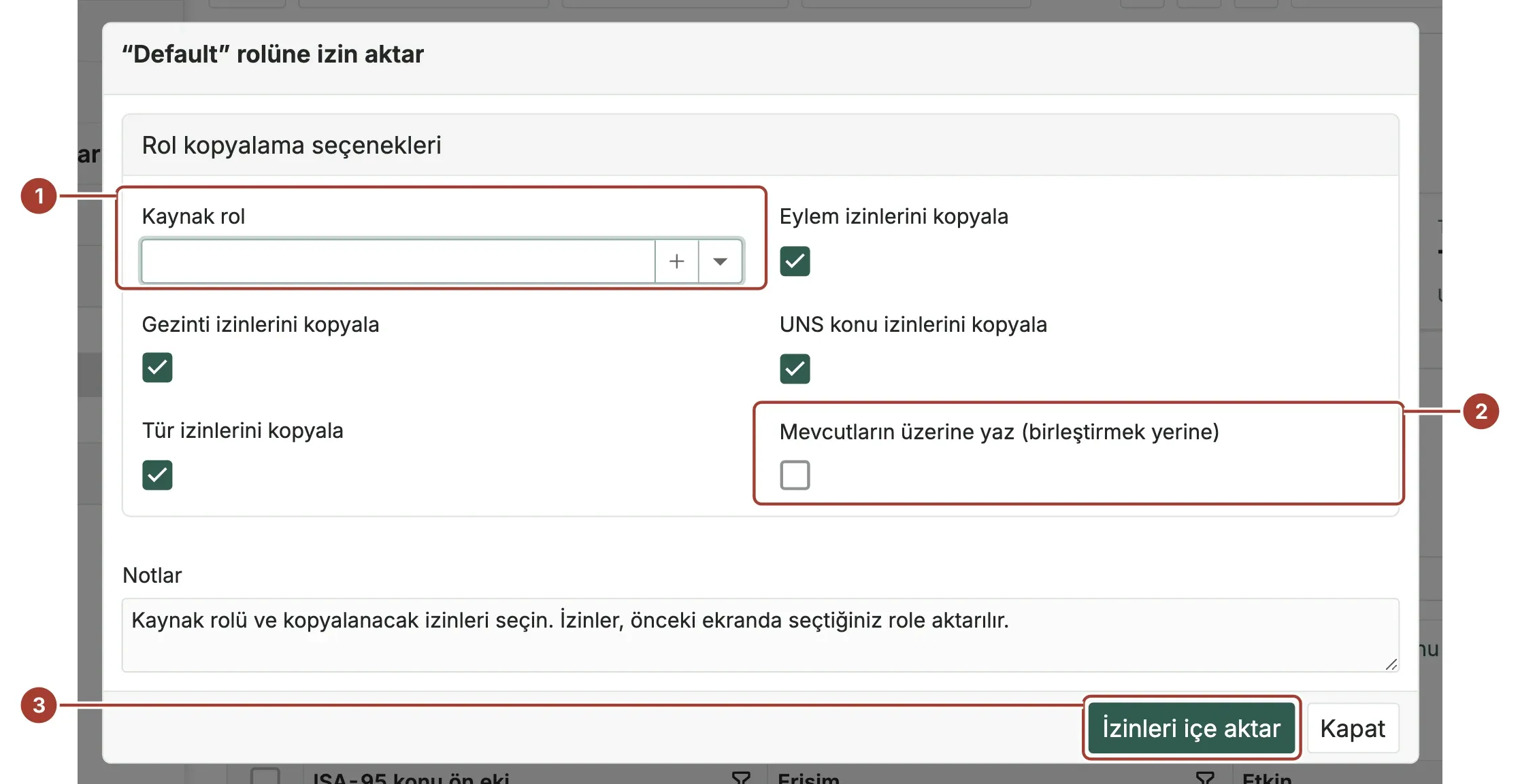Uncheck Eylem izinlerini kopyala checkbox
Screen dimensions: 1520x784
(795, 261)
